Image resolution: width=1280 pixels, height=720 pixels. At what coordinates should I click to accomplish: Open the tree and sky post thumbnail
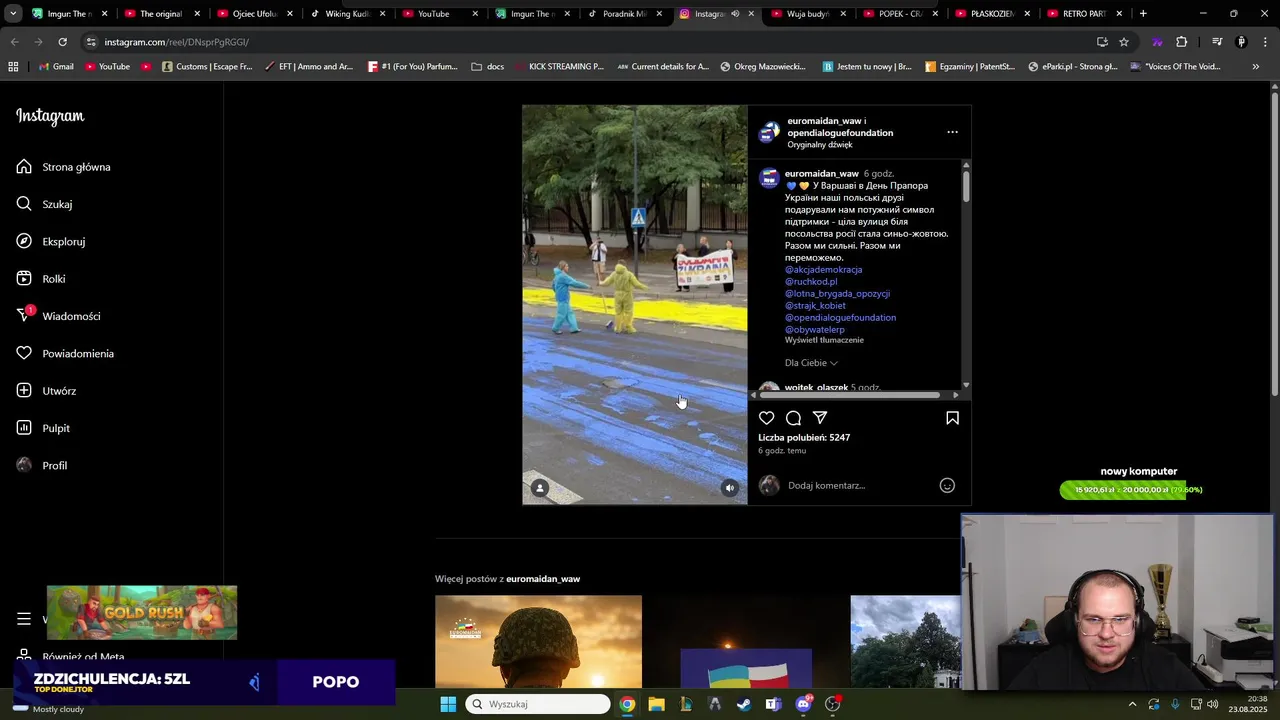[x=905, y=642]
